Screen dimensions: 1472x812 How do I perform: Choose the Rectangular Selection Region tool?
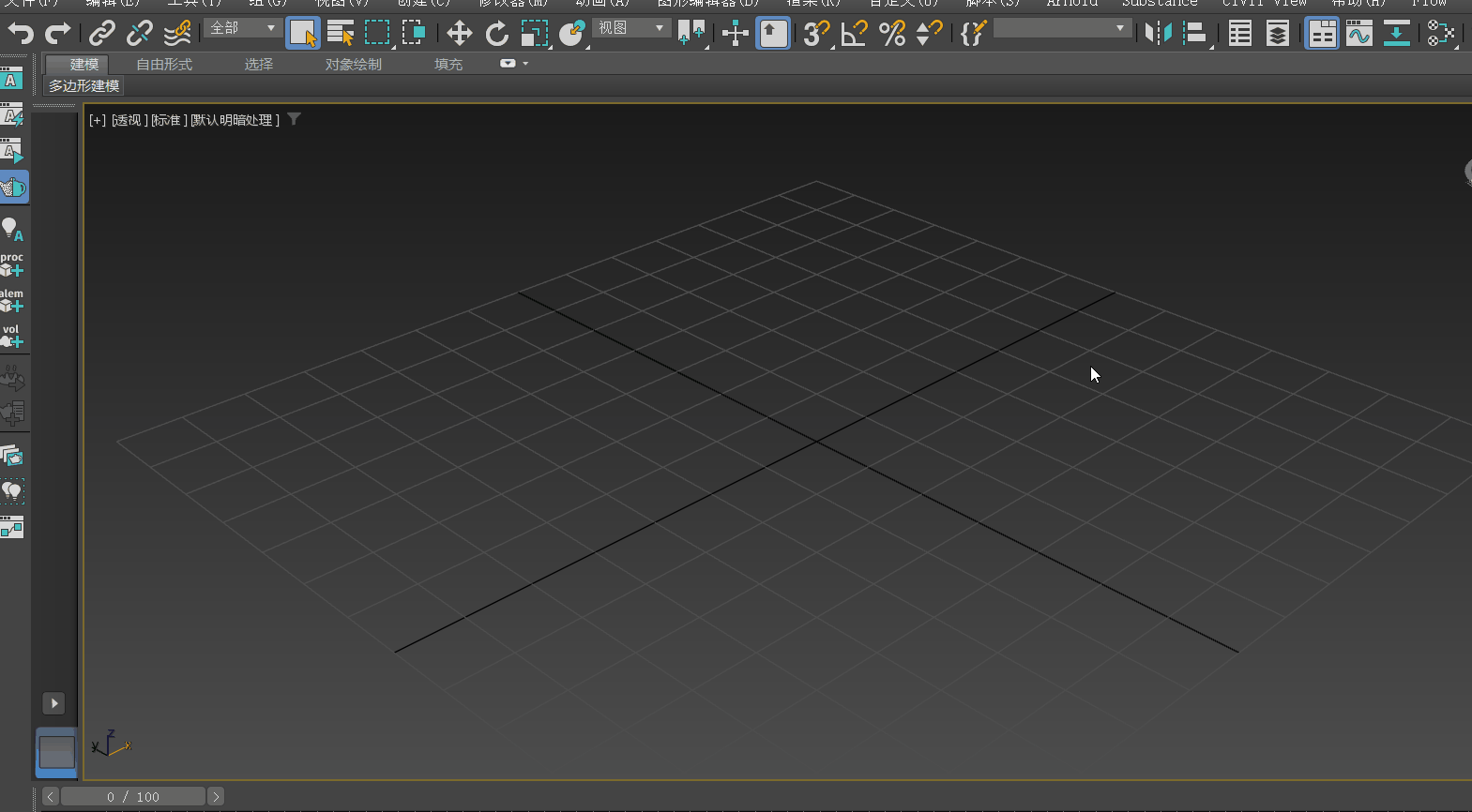click(377, 34)
